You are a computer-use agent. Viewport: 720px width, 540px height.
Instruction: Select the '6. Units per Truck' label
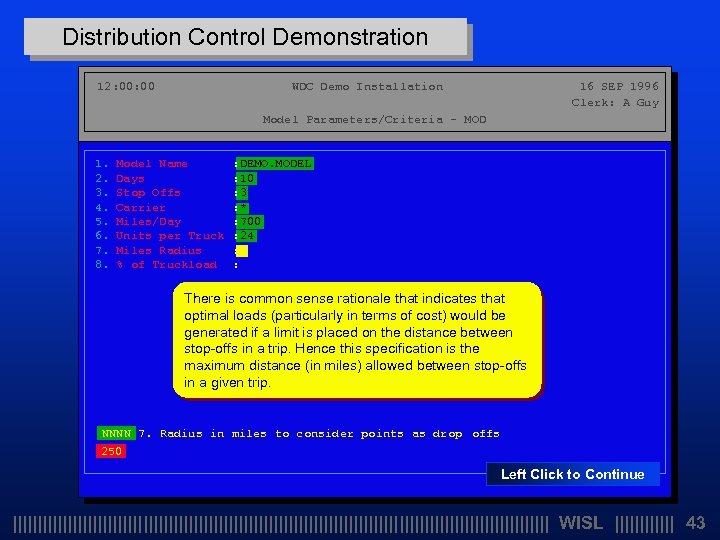[x=160, y=236]
